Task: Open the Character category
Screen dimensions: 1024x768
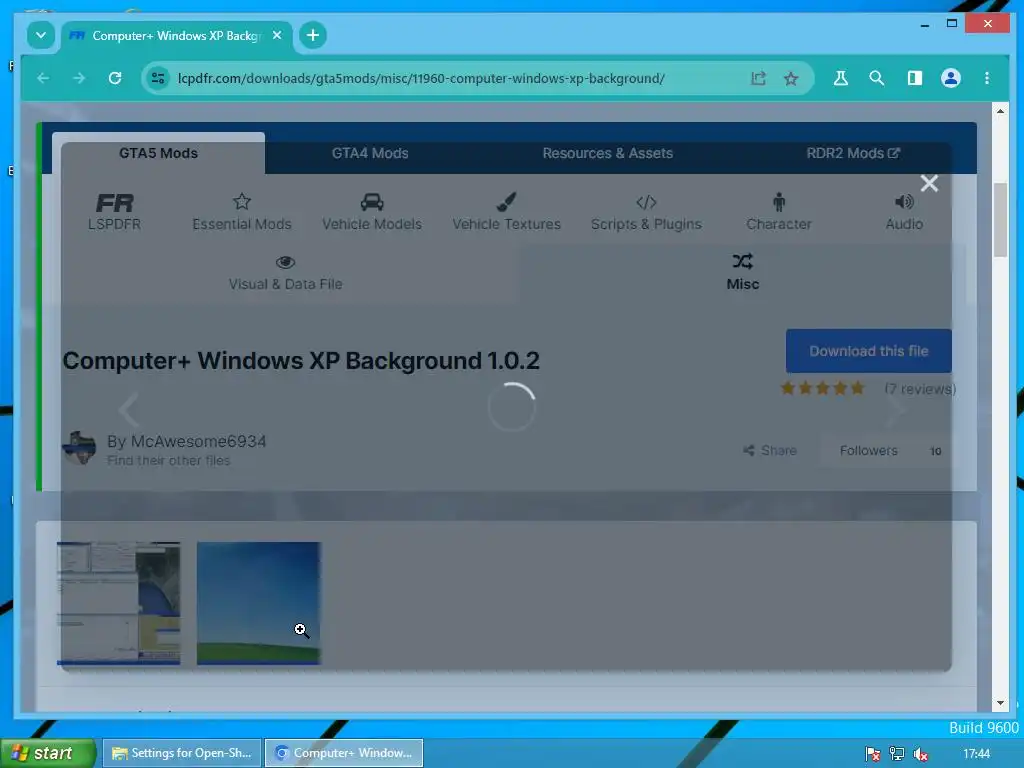Action: (778, 212)
